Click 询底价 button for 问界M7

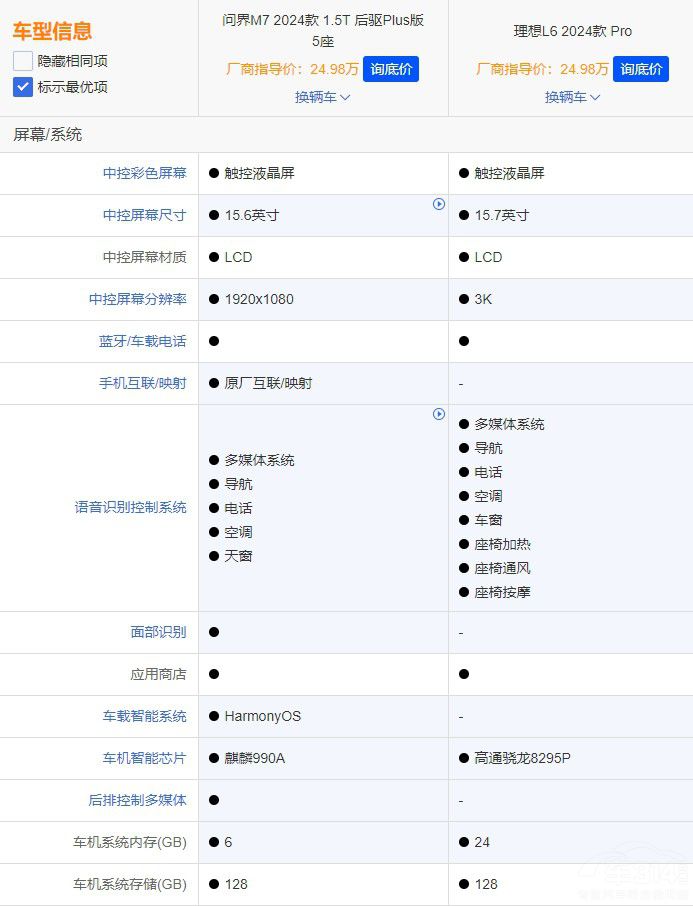(x=390, y=69)
